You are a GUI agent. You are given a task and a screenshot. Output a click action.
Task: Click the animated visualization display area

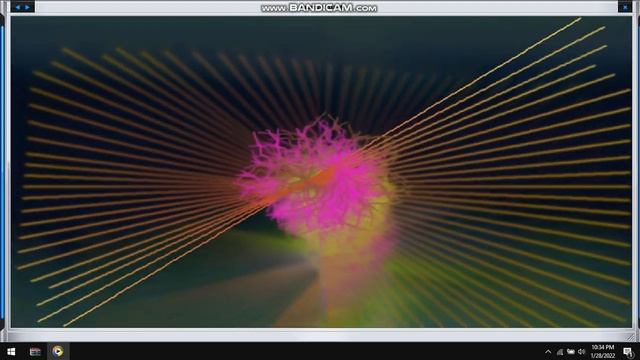[x=321, y=171]
